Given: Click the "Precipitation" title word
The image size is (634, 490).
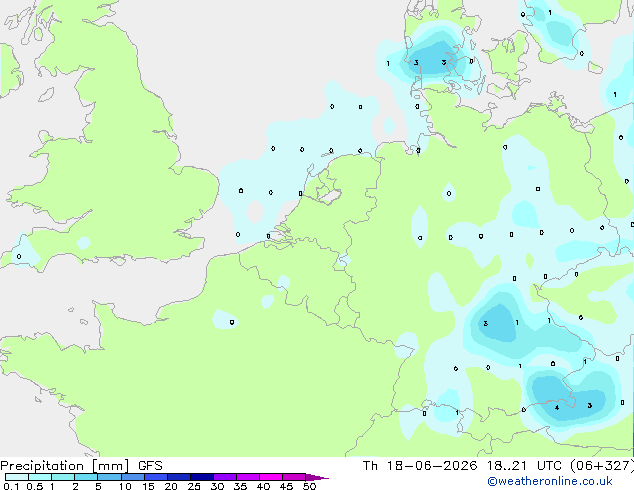Looking at the screenshot, I should (x=42, y=466).
